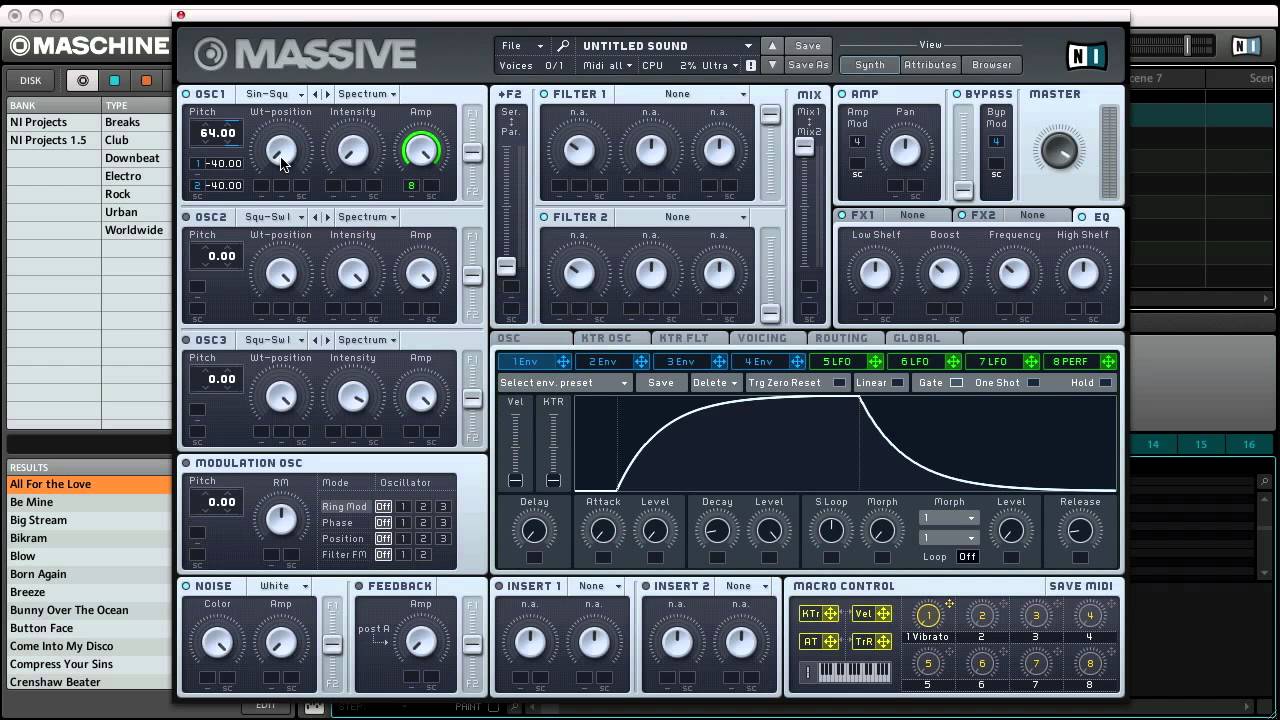Click the Massive logo

click(x=305, y=54)
